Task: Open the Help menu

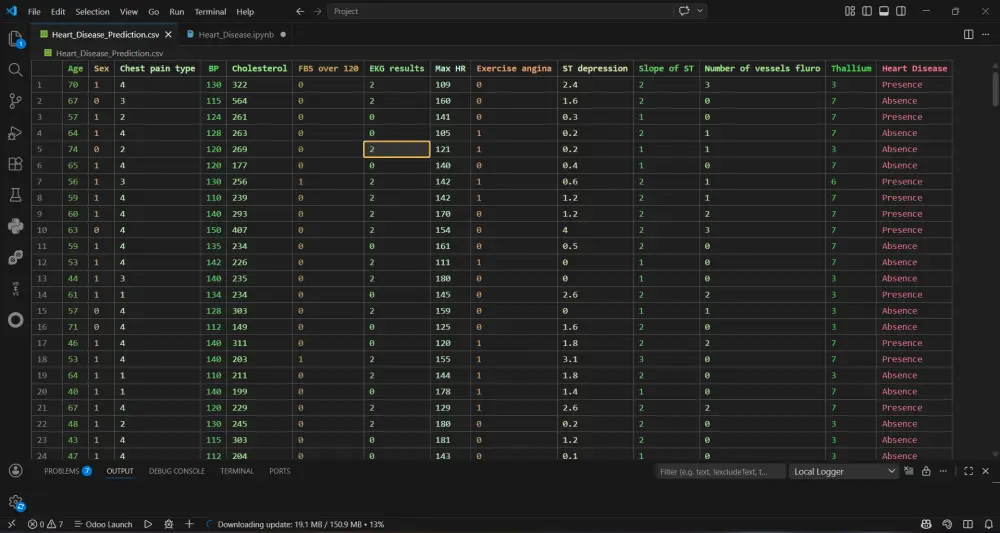Action: click(245, 11)
